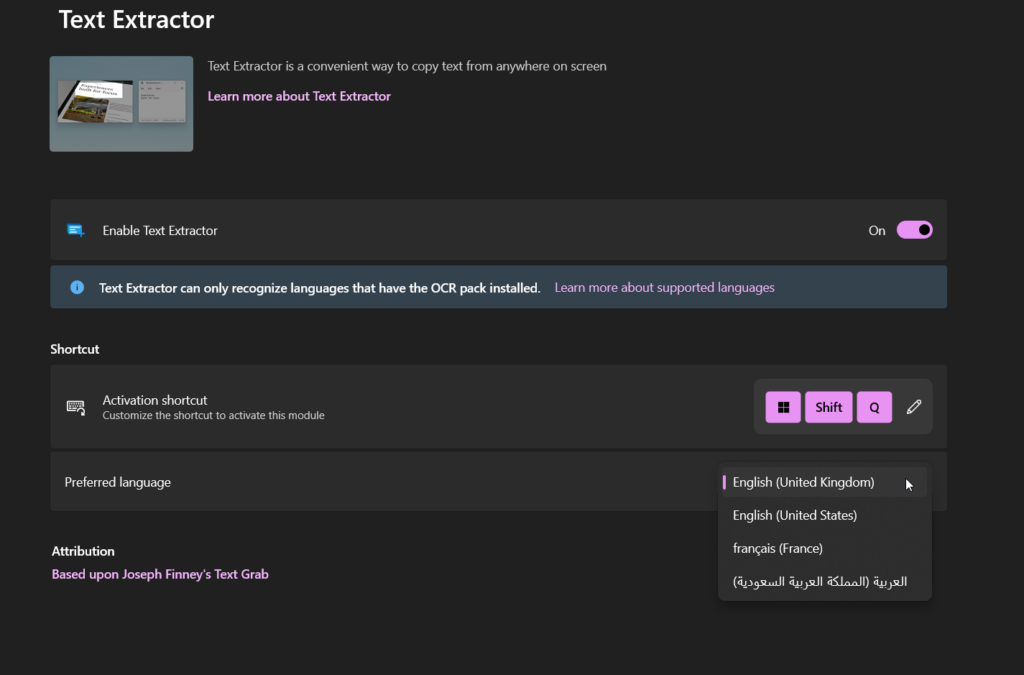
Task: Click the Activation shortcut title text
Action: coord(155,400)
